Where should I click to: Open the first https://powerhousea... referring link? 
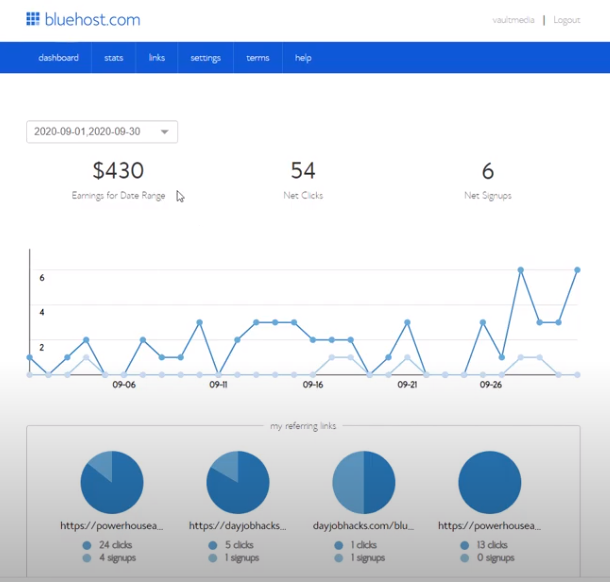click(112, 526)
